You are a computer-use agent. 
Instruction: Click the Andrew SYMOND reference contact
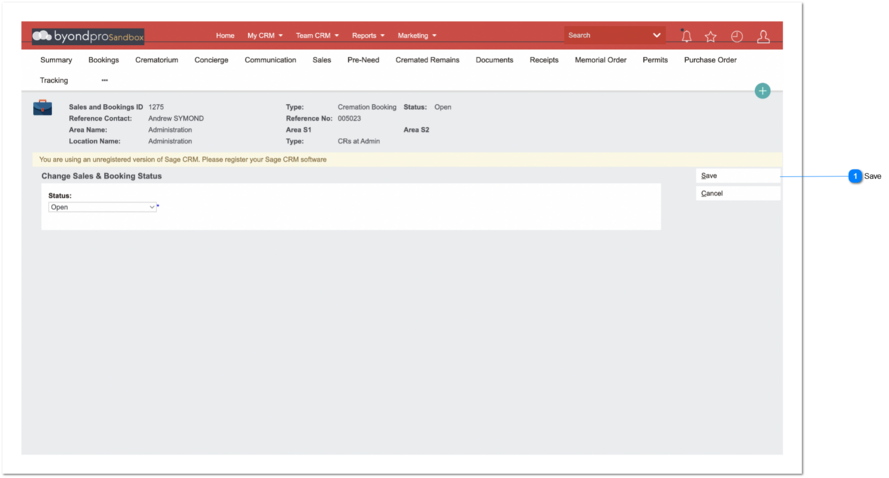coord(176,119)
